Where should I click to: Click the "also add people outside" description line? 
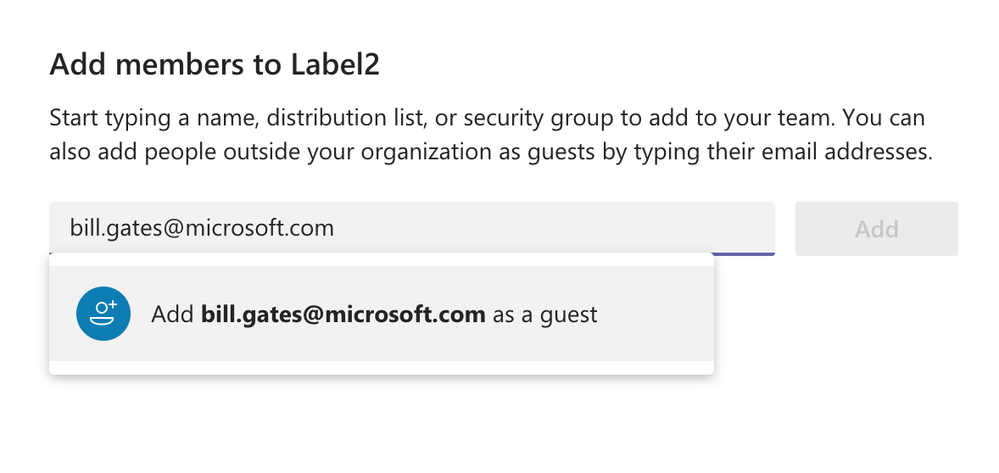click(490, 154)
